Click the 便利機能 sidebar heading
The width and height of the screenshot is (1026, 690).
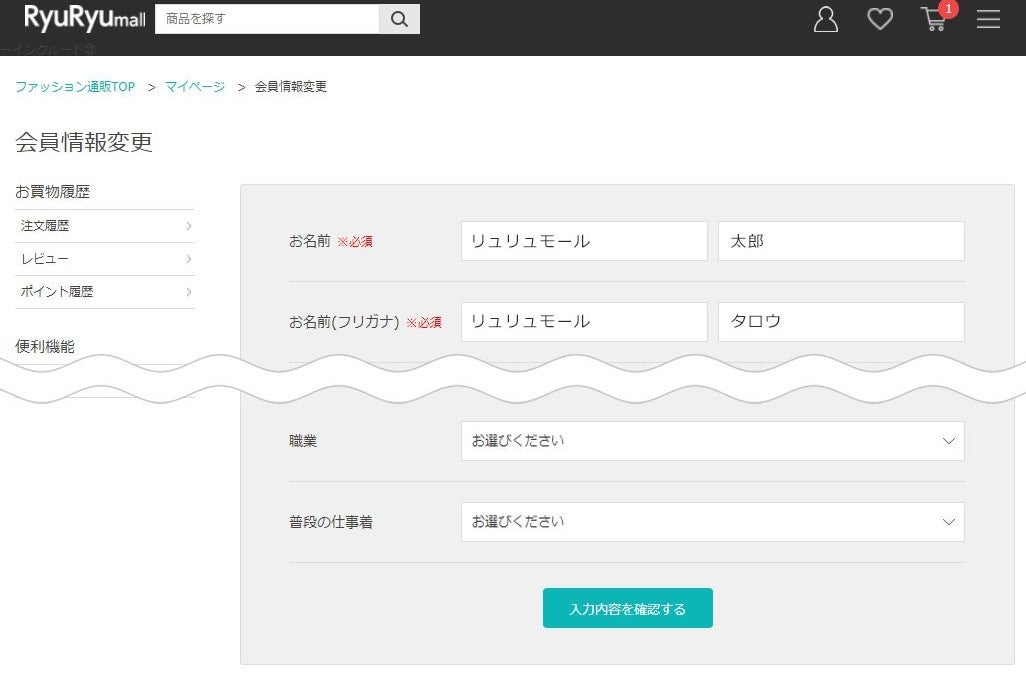[x=45, y=346]
